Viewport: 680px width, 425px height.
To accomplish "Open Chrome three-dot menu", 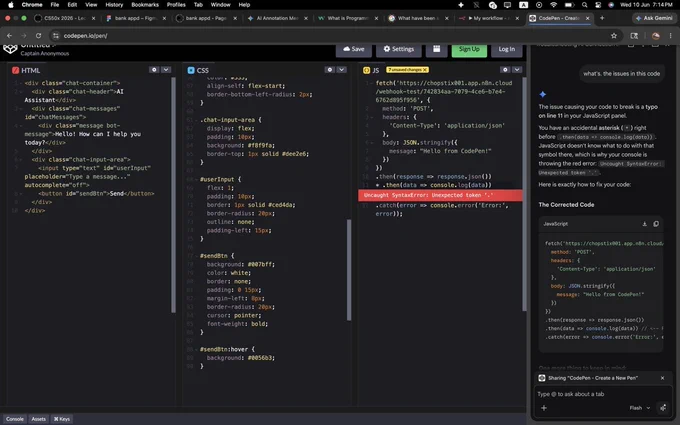I will [671, 36].
